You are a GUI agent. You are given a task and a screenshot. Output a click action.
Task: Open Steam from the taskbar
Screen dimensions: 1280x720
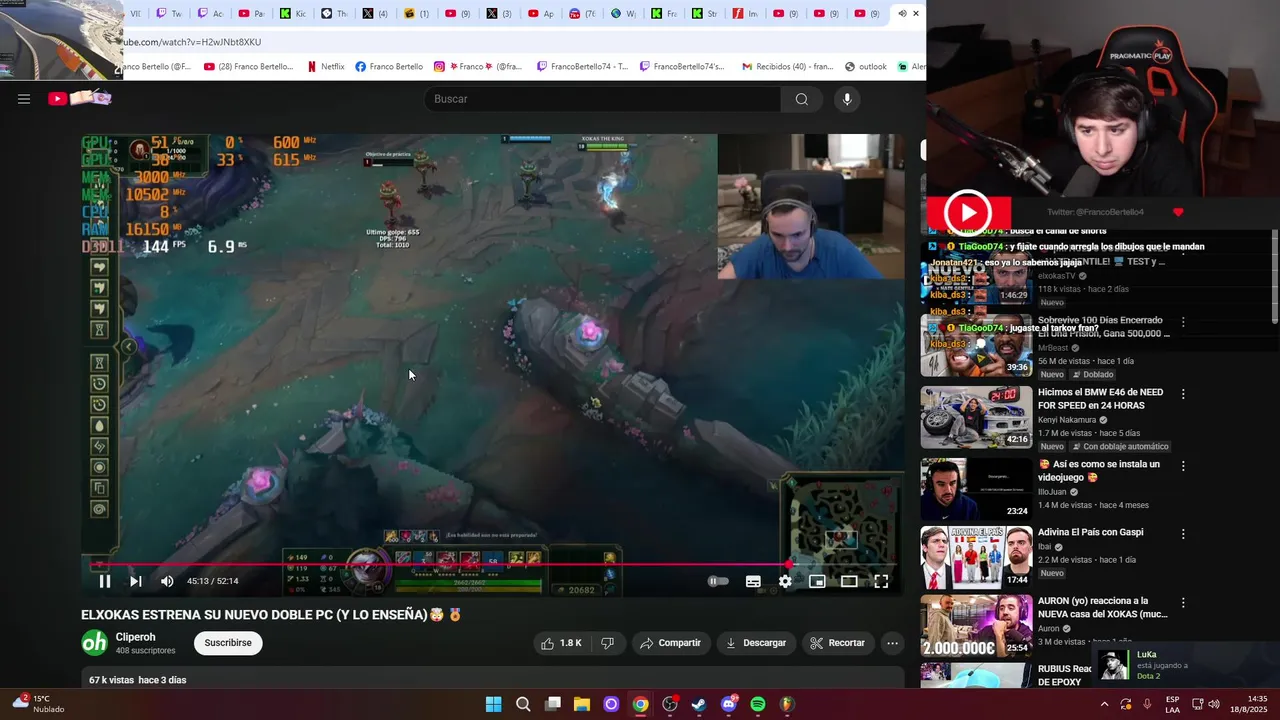click(x=699, y=704)
